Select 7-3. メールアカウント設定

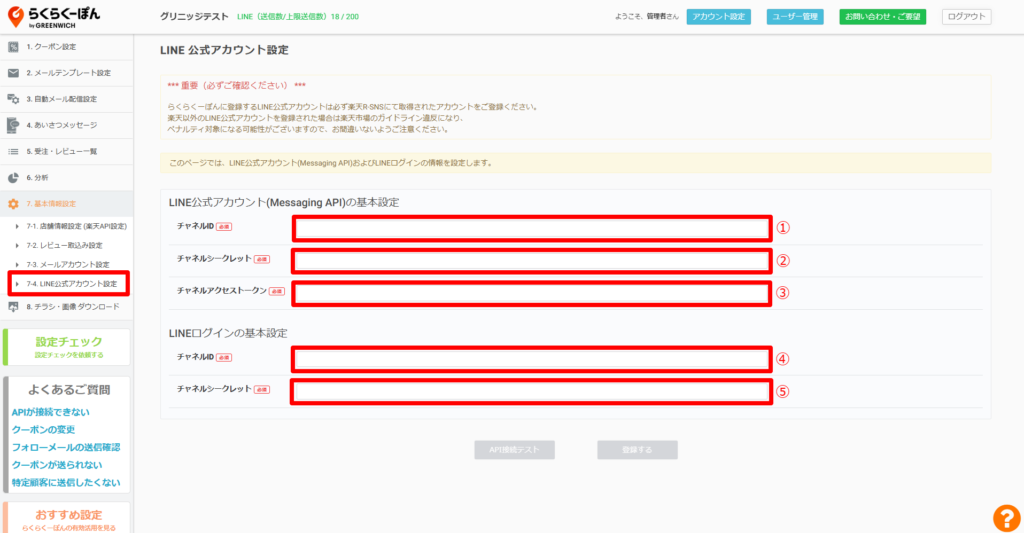tap(68, 265)
